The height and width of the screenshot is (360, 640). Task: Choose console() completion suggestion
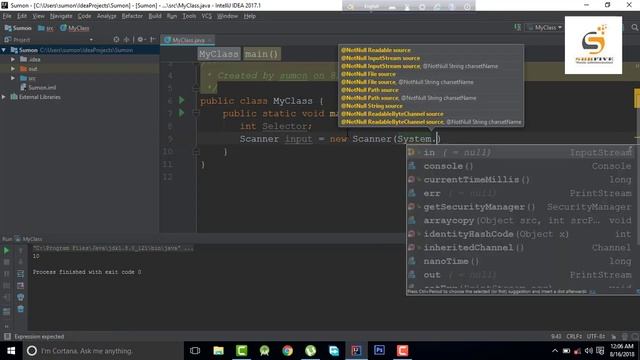point(520,166)
